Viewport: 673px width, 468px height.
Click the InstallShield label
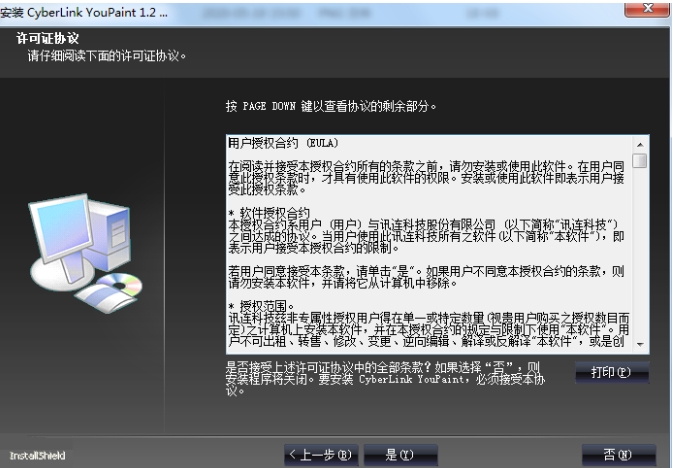[x=37, y=456]
